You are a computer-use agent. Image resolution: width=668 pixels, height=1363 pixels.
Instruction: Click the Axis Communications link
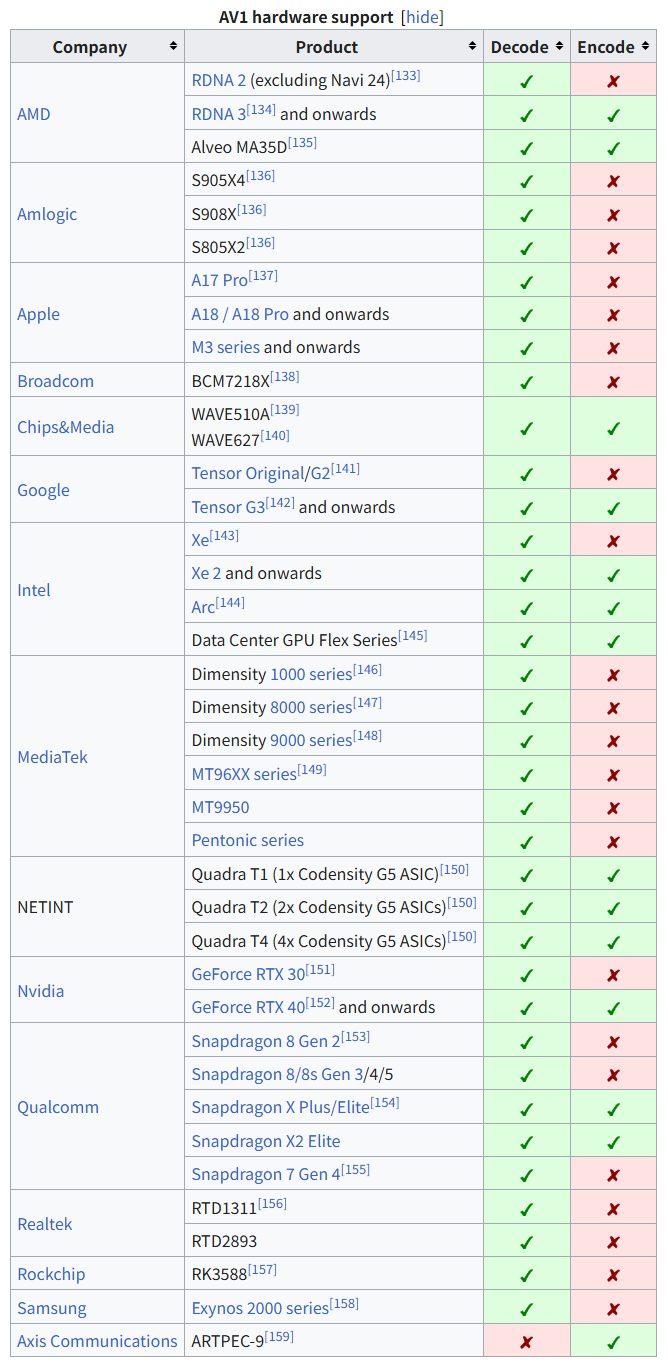(x=97, y=1341)
